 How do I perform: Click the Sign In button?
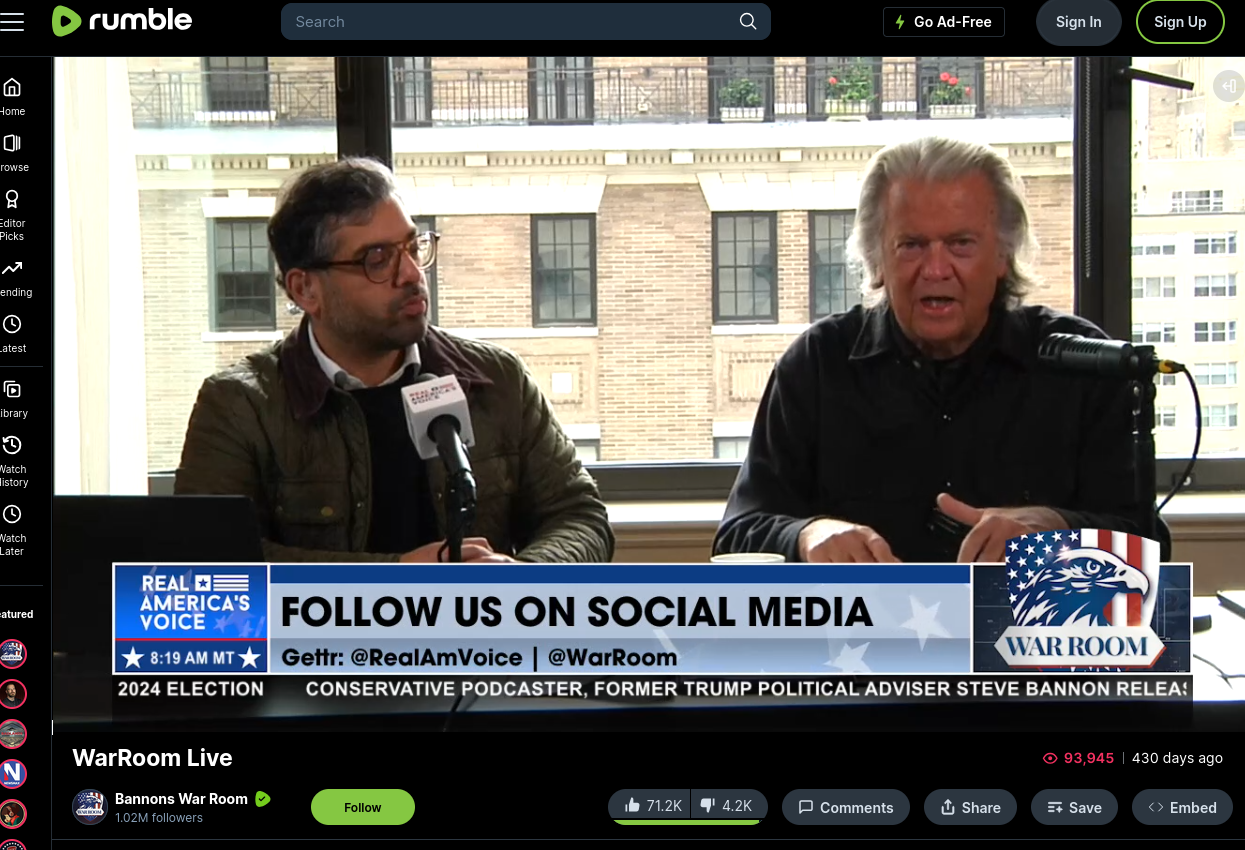pos(1079,22)
